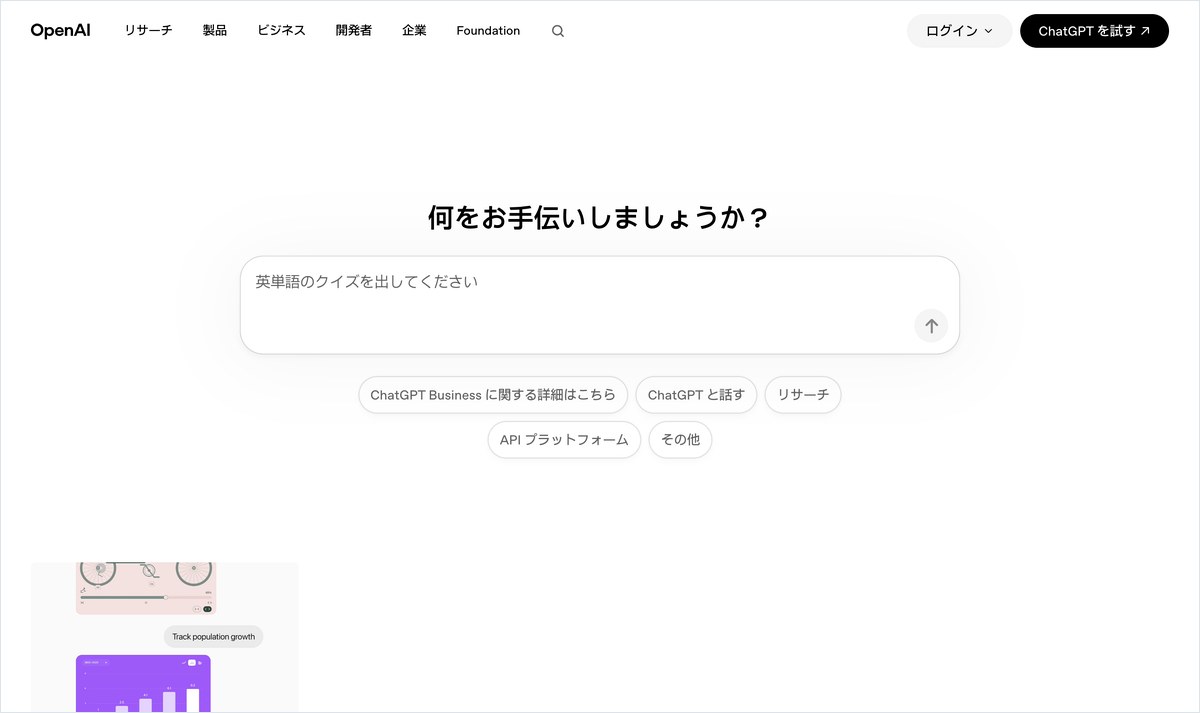Image resolution: width=1200 pixels, height=713 pixels.
Task: Select the その他 suggestion chip
Action: pyautogui.click(x=680, y=440)
